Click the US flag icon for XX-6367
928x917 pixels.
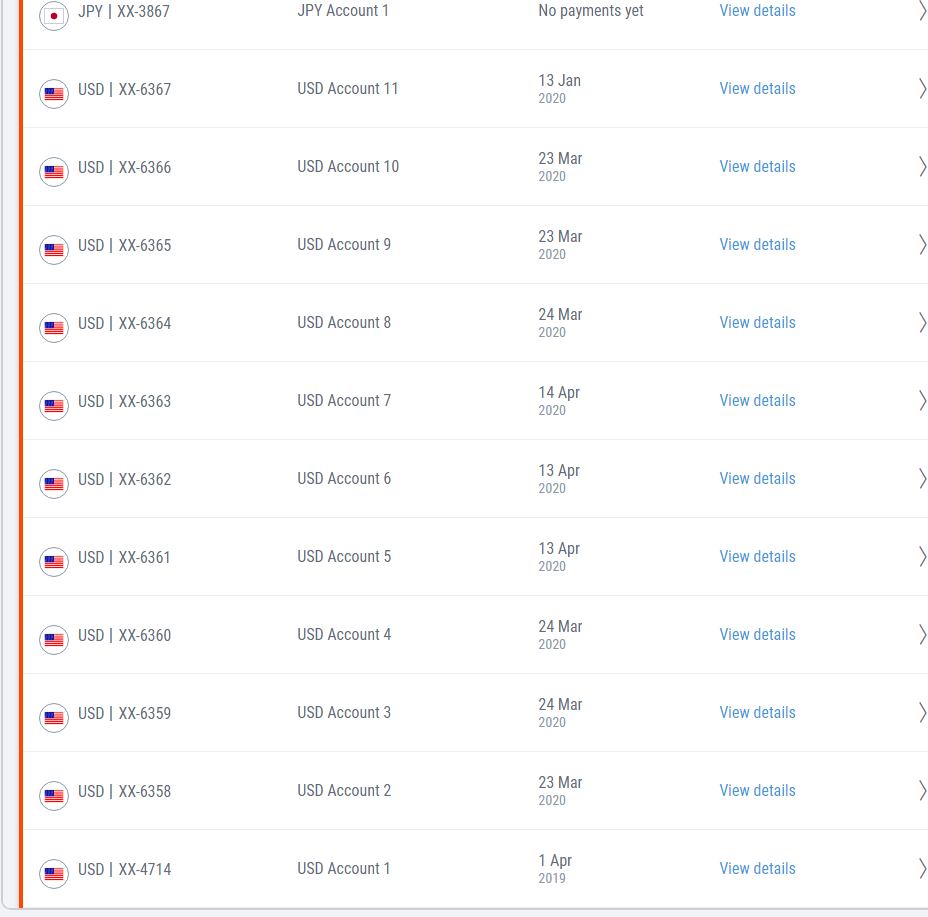click(x=54, y=94)
